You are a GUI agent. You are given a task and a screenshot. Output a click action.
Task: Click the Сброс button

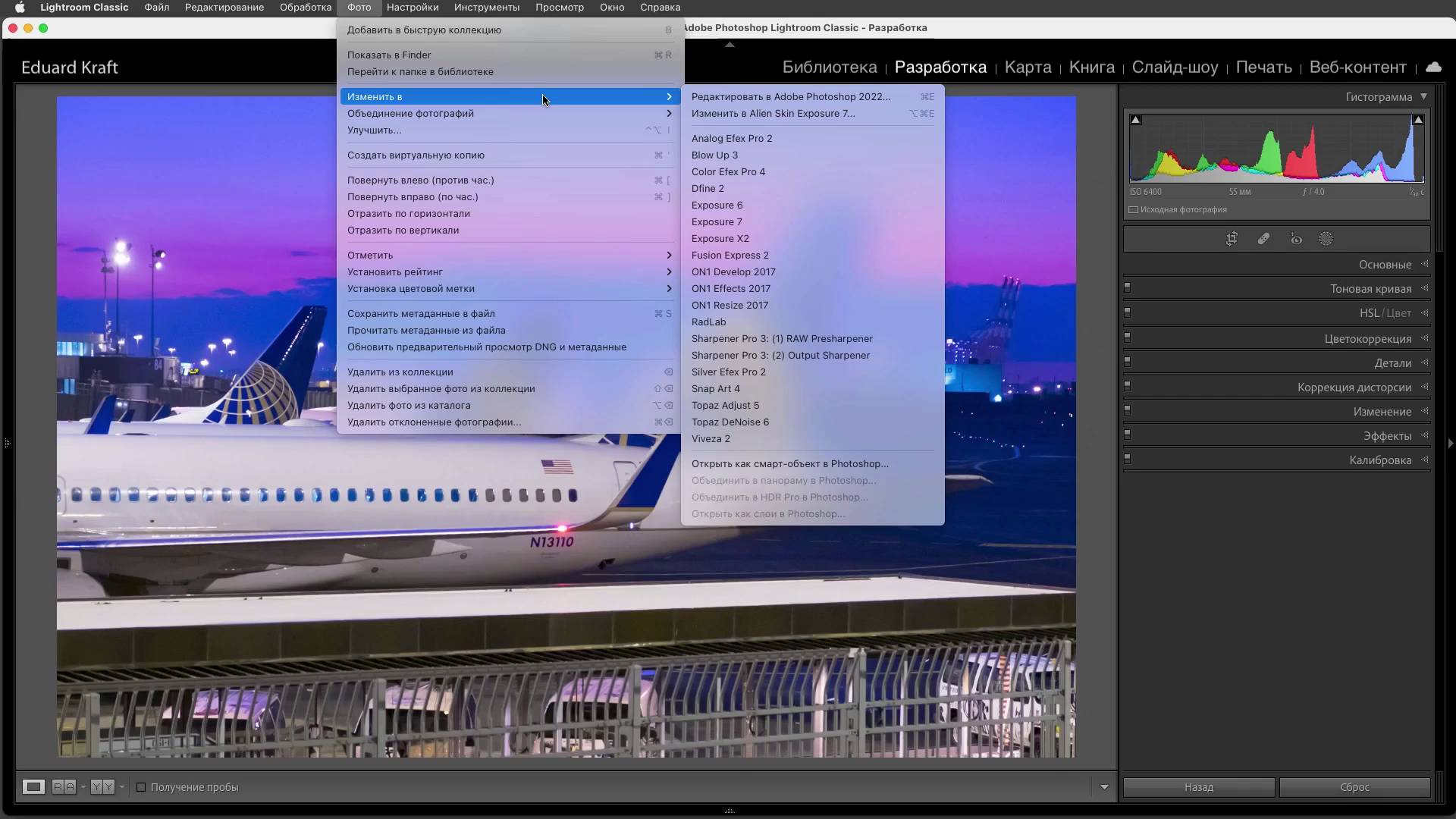pyautogui.click(x=1354, y=787)
